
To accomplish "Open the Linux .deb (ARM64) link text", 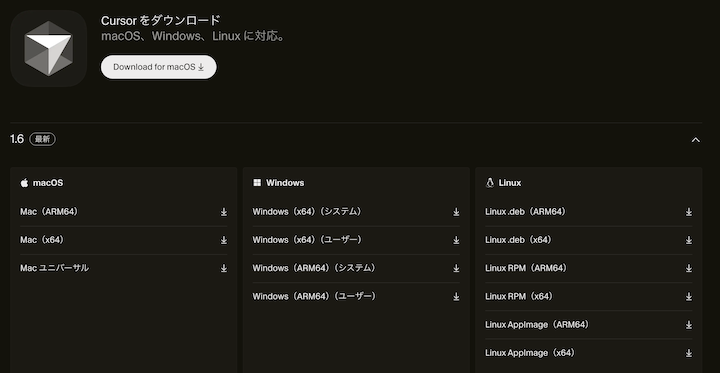I will (525, 212).
